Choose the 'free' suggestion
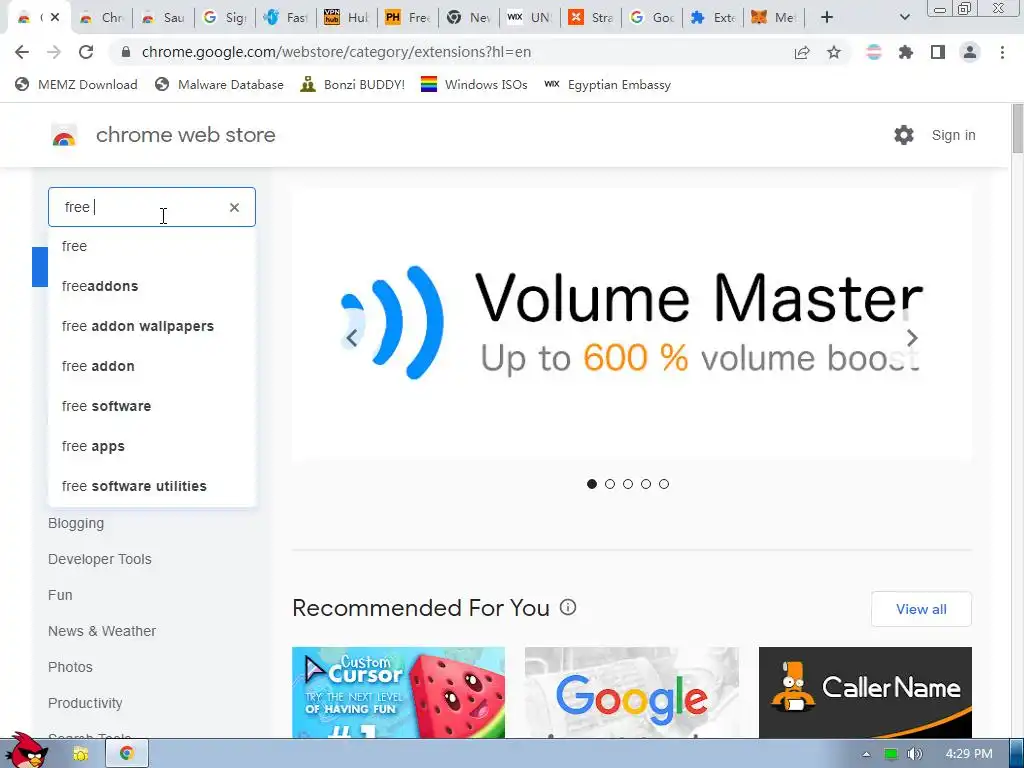Screen dimensions: 1024x768 [x=152, y=246]
